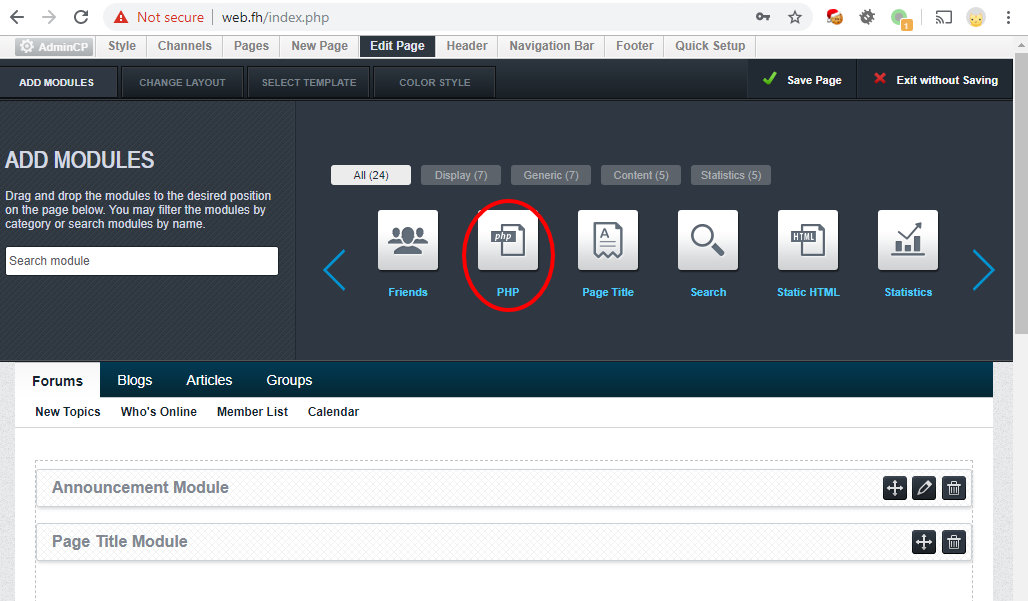Select the Static HTML module icon
This screenshot has height=601, width=1028.
(808, 241)
